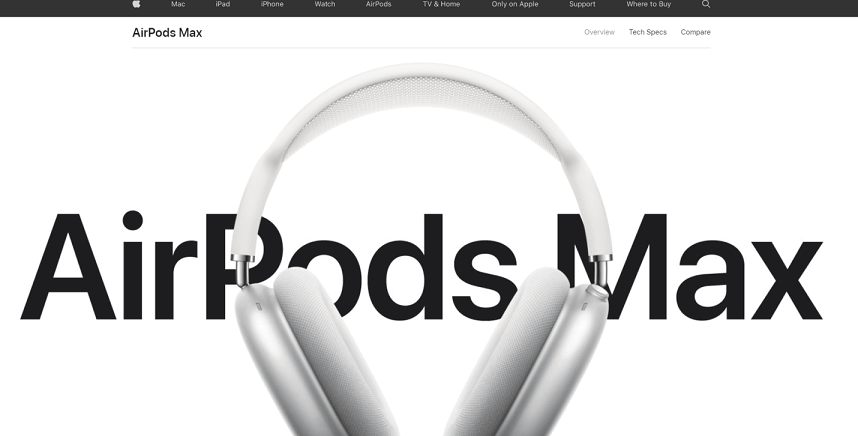Go to Where to Buy
This screenshot has height=436, width=858.
[648, 4]
